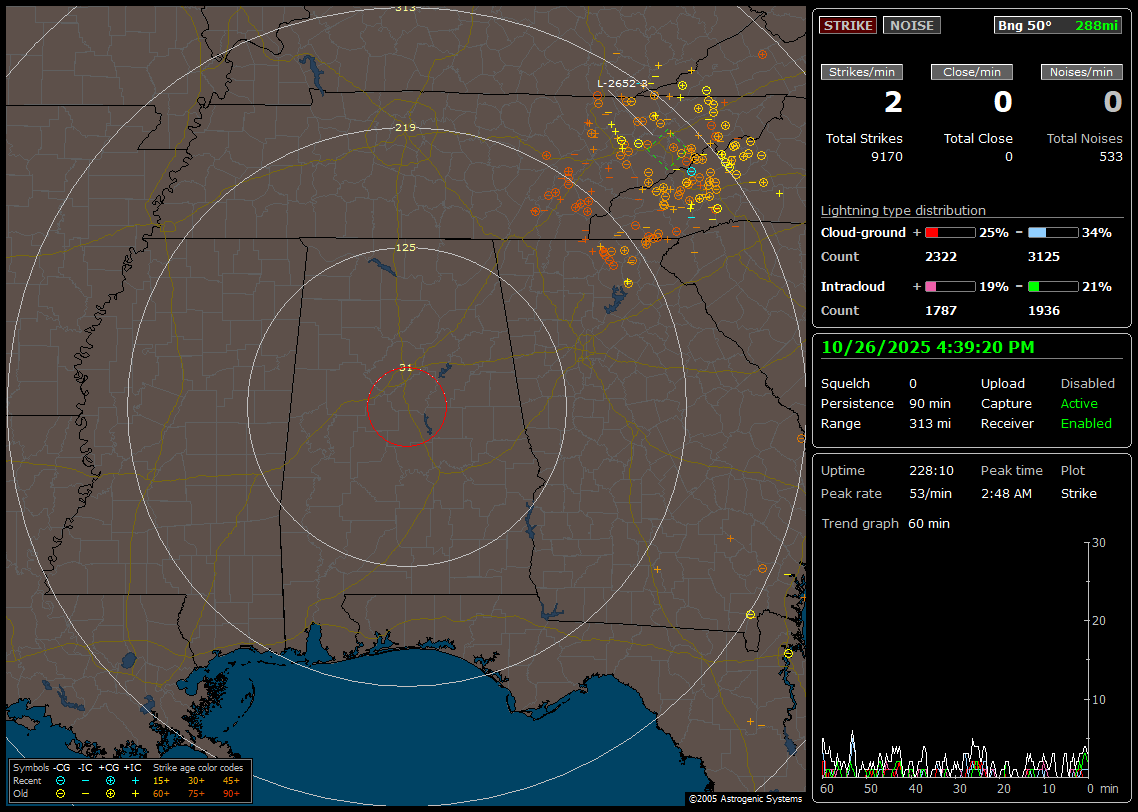Click the Receiver Enabled status
1138x812 pixels.
(x=1086, y=424)
